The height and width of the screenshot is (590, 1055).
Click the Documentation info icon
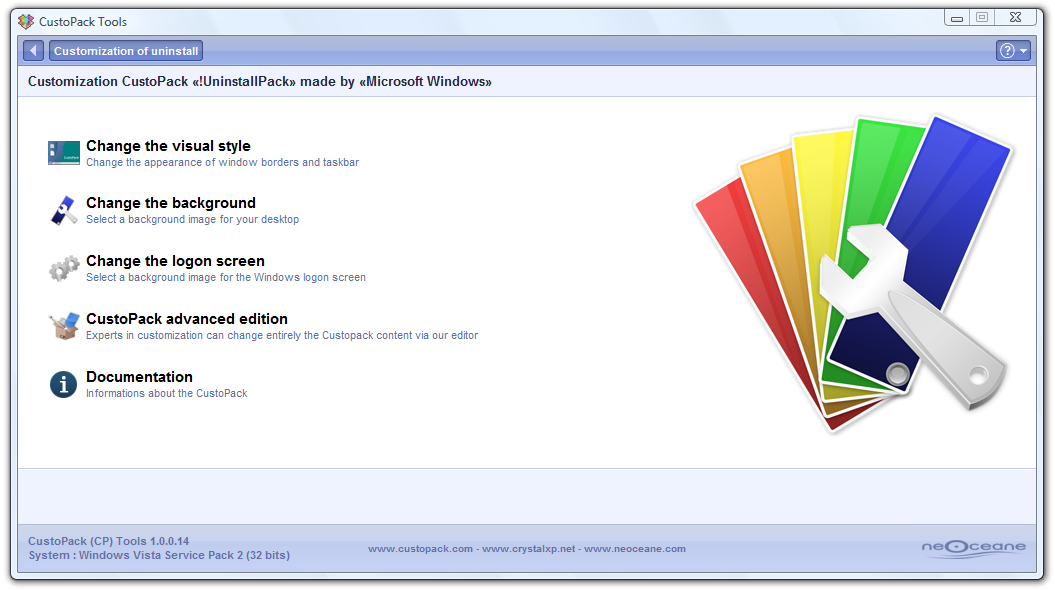[x=64, y=385]
